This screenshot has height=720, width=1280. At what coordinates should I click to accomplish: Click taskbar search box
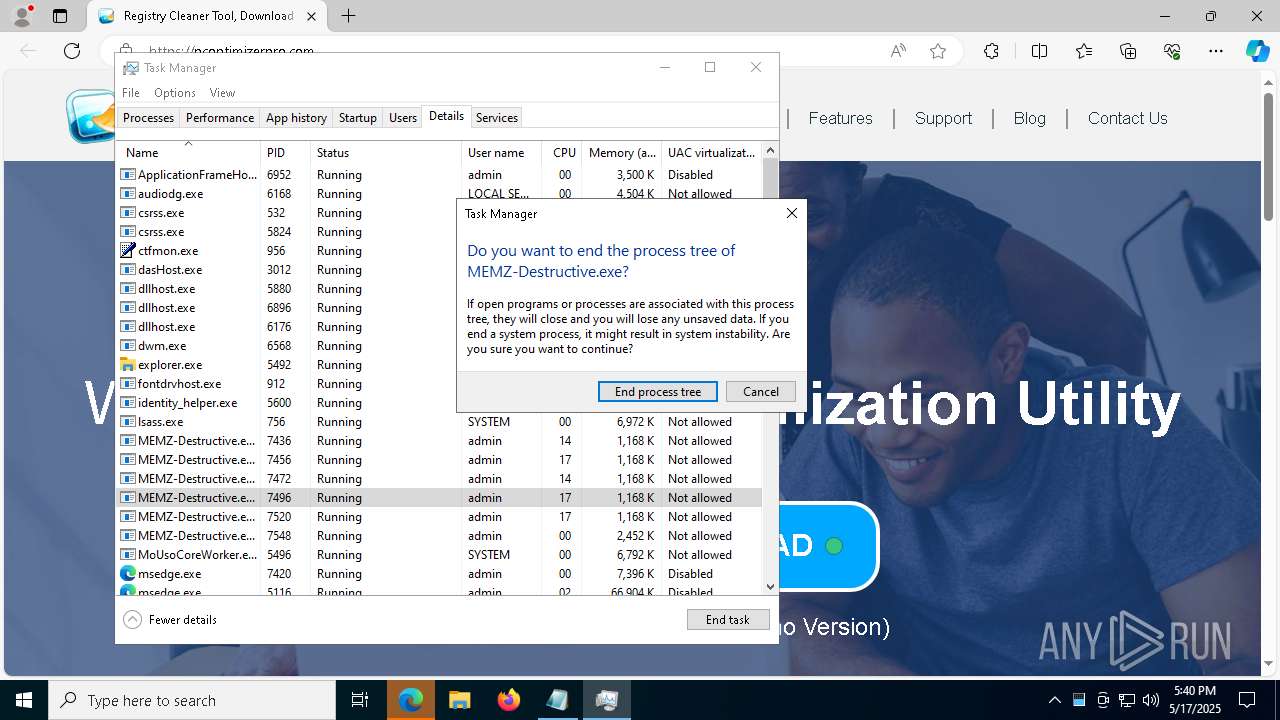[192, 700]
